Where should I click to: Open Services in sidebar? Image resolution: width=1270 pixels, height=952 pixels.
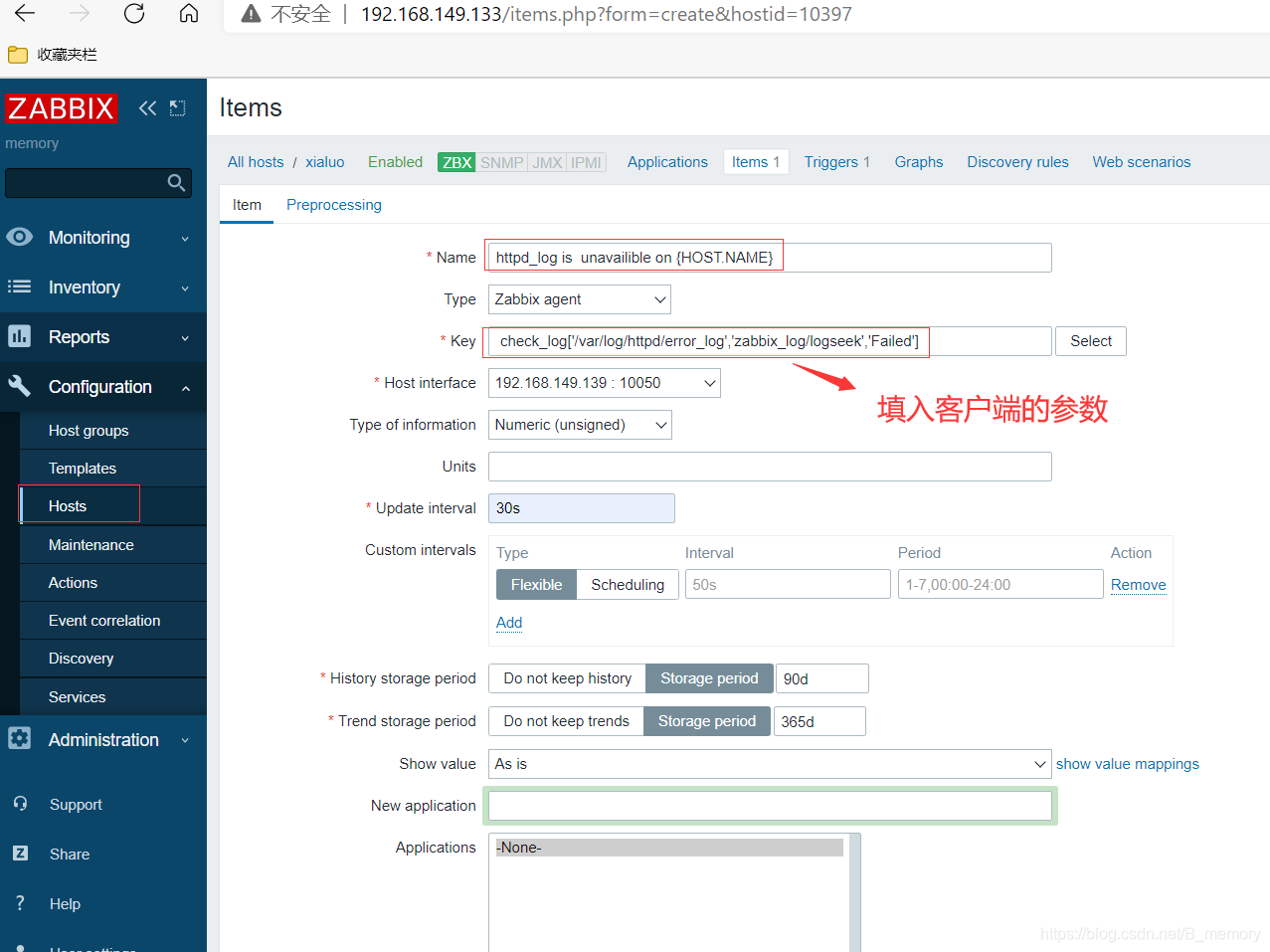(x=78, y=697)
